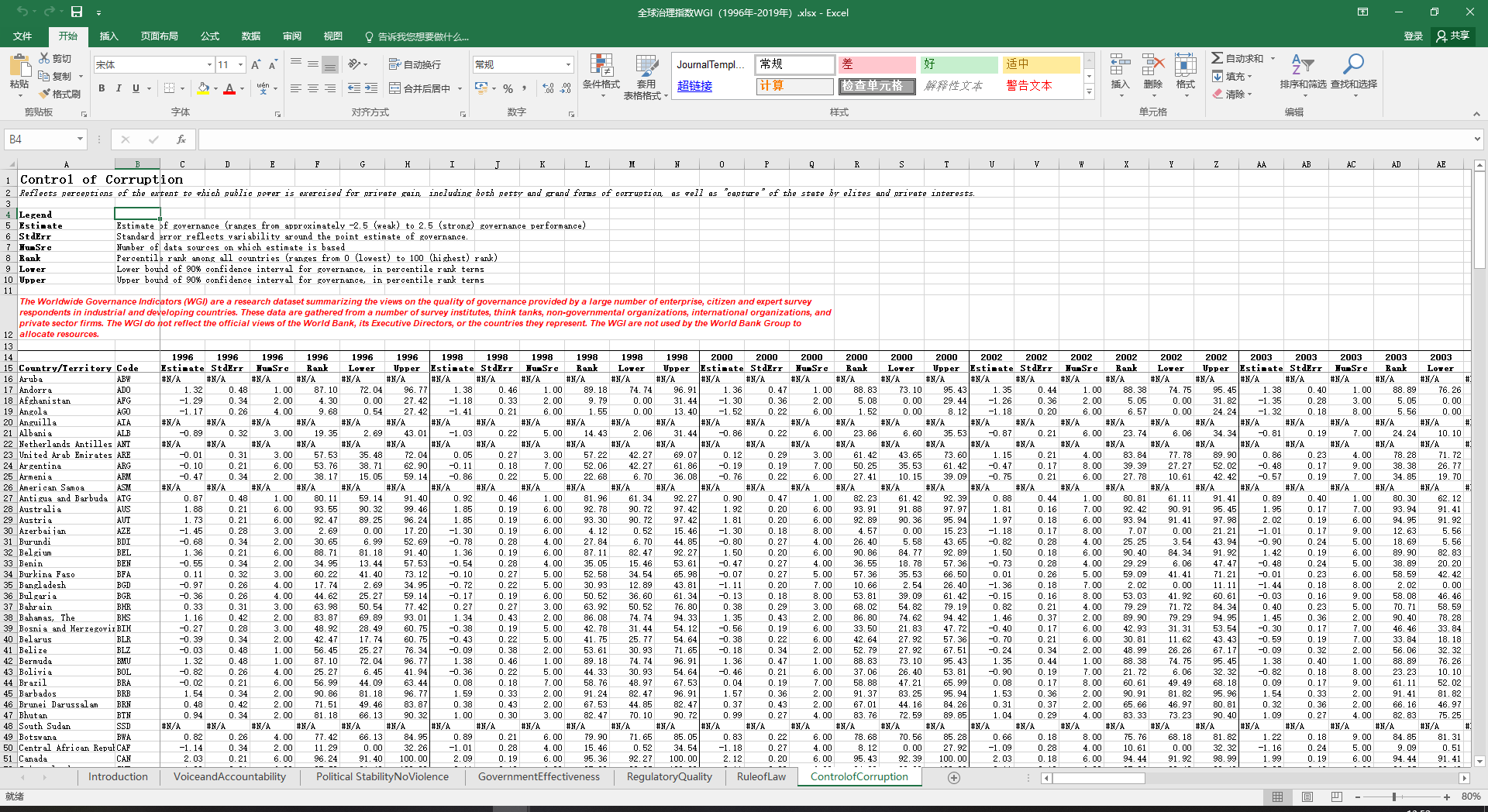Image resolution: width=1488 pixels, height=812 pixels.
Task: Click the Undo arrow icon
Action: point(22,12)
